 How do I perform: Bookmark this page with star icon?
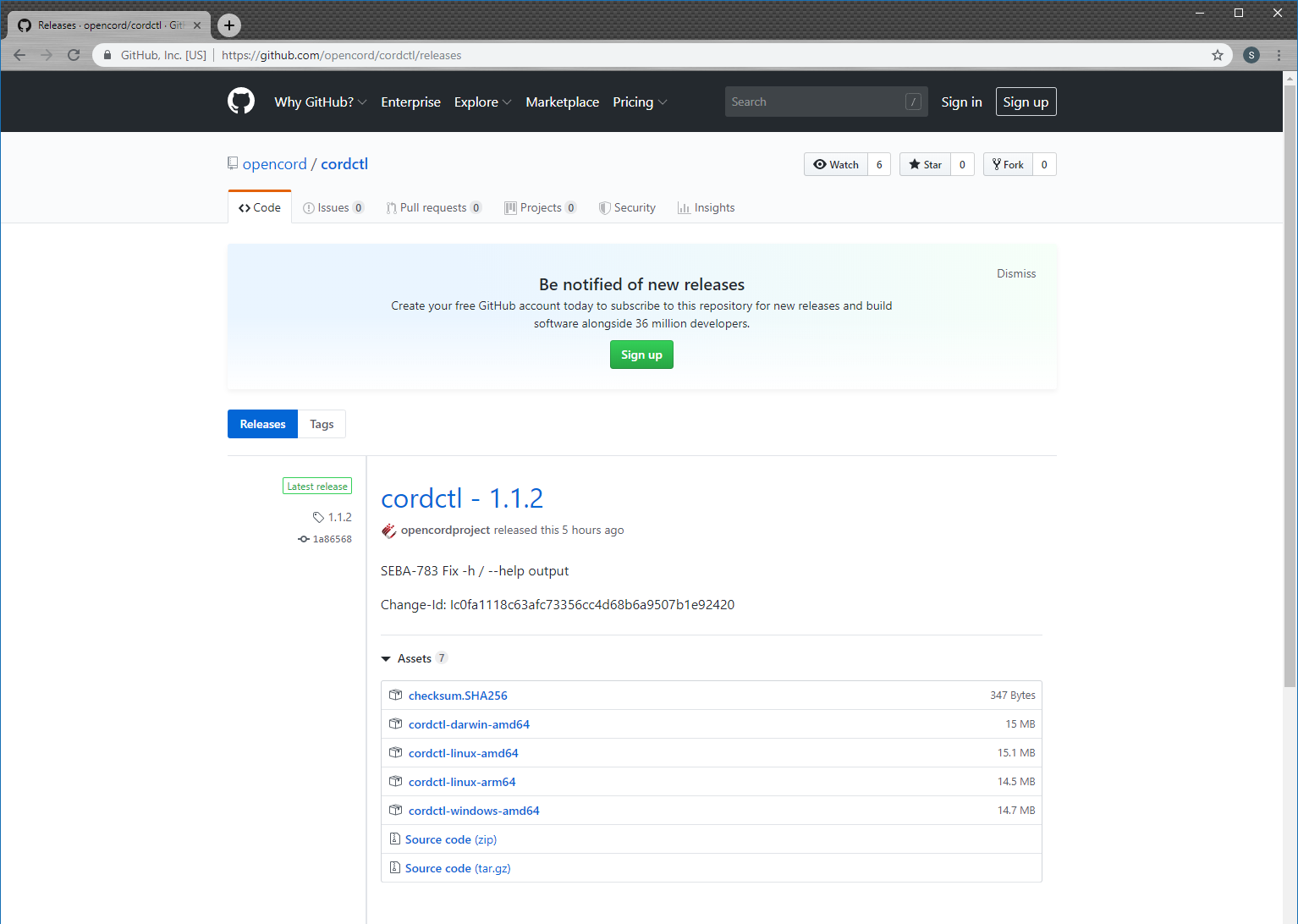pyautogui.click(x=1218, y=55)
